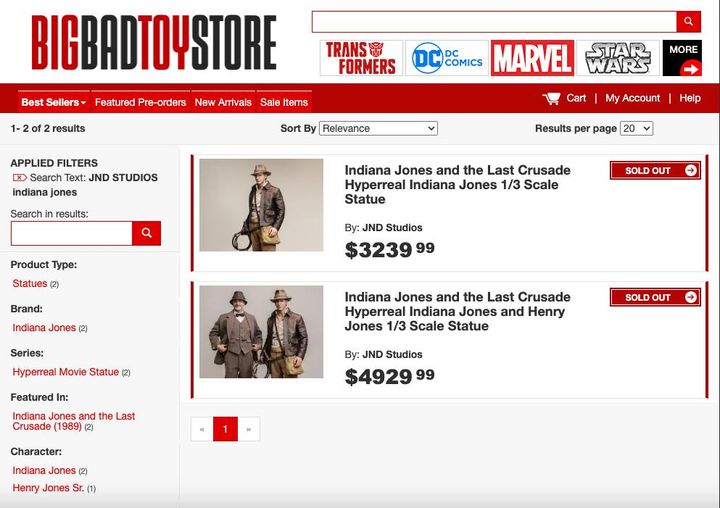Go to Featured Pre-orders tab
720x508 pixels.
[141, 102]
